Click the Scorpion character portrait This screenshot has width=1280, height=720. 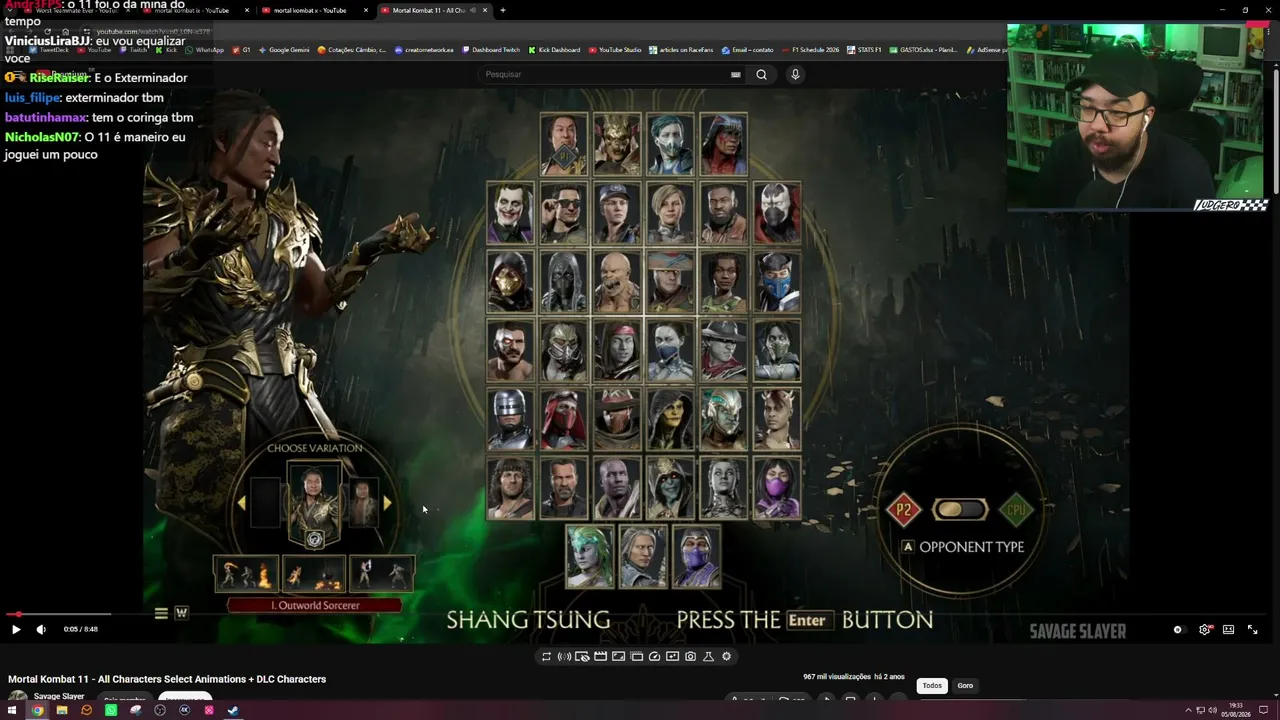(510, 281)
